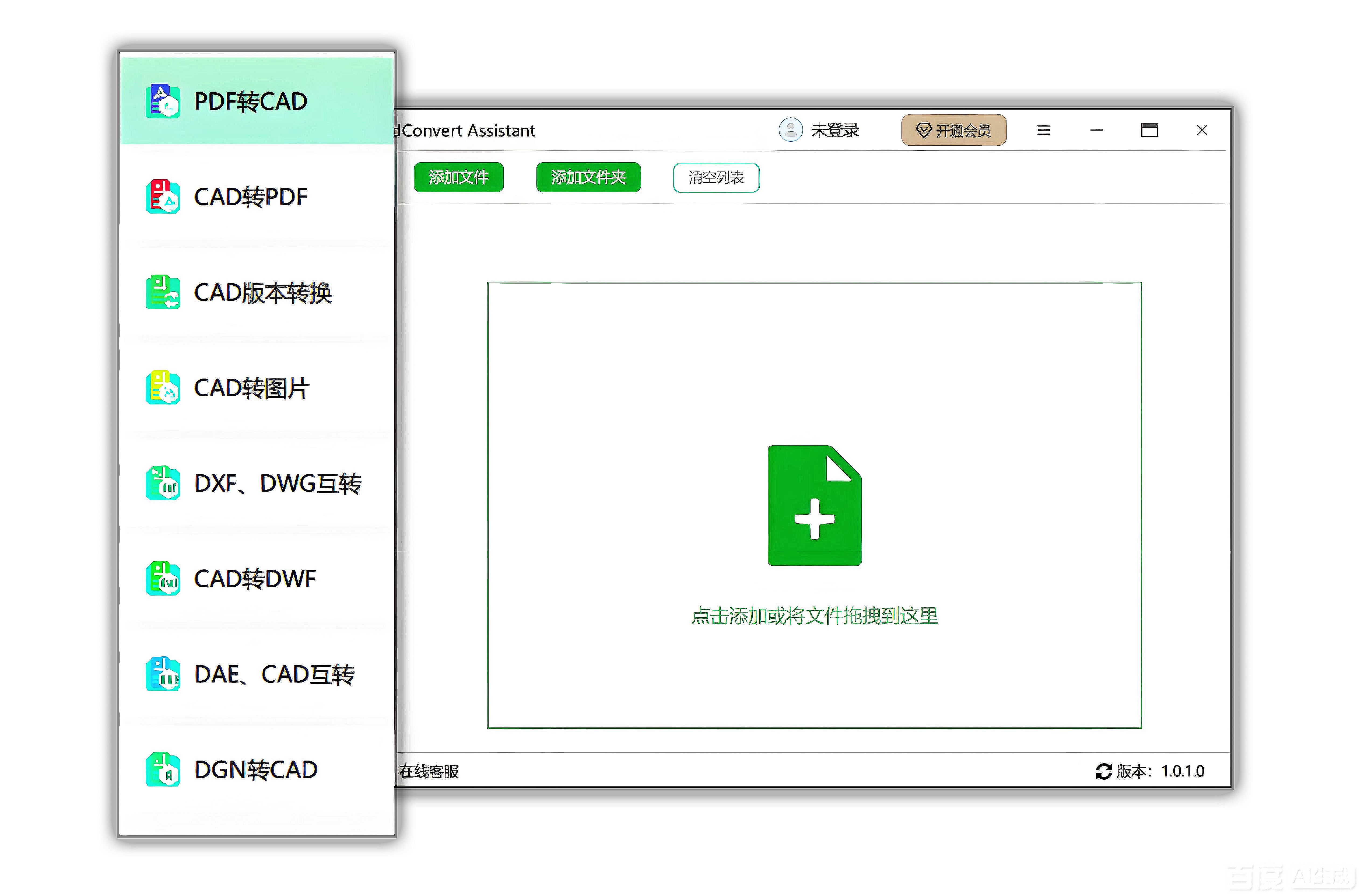Click the 开通会员 membership button
This screenshot has width=1361, height=896.
coord(953,130)
